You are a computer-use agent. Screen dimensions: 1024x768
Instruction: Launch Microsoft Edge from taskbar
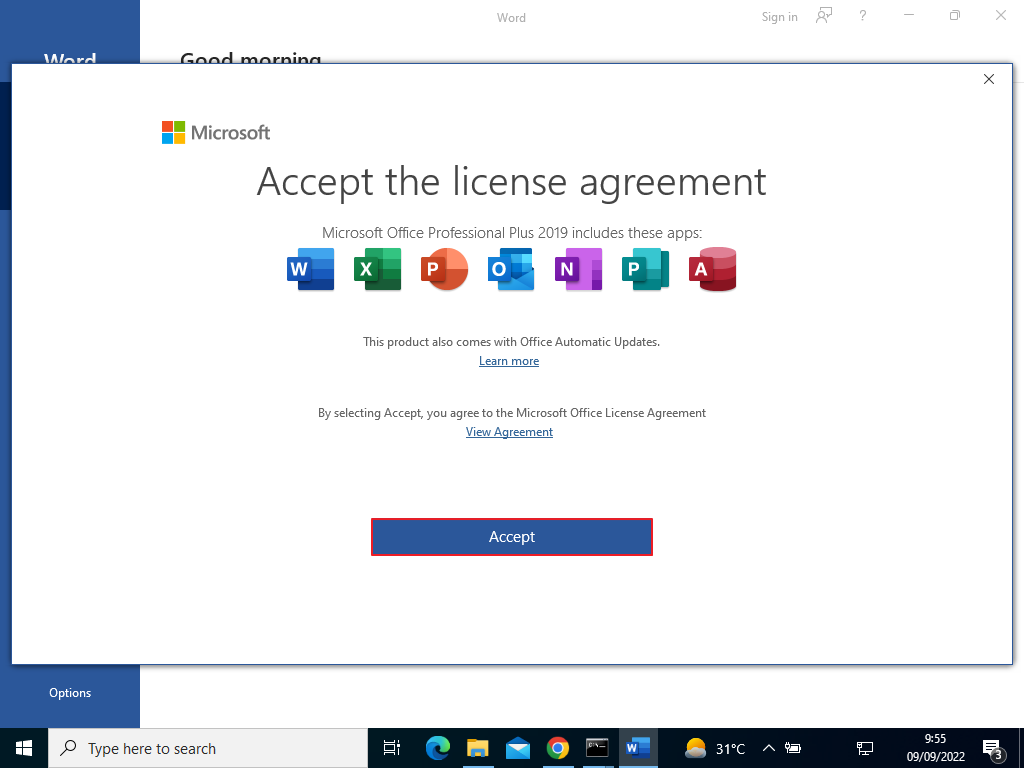tap(438, 748)
